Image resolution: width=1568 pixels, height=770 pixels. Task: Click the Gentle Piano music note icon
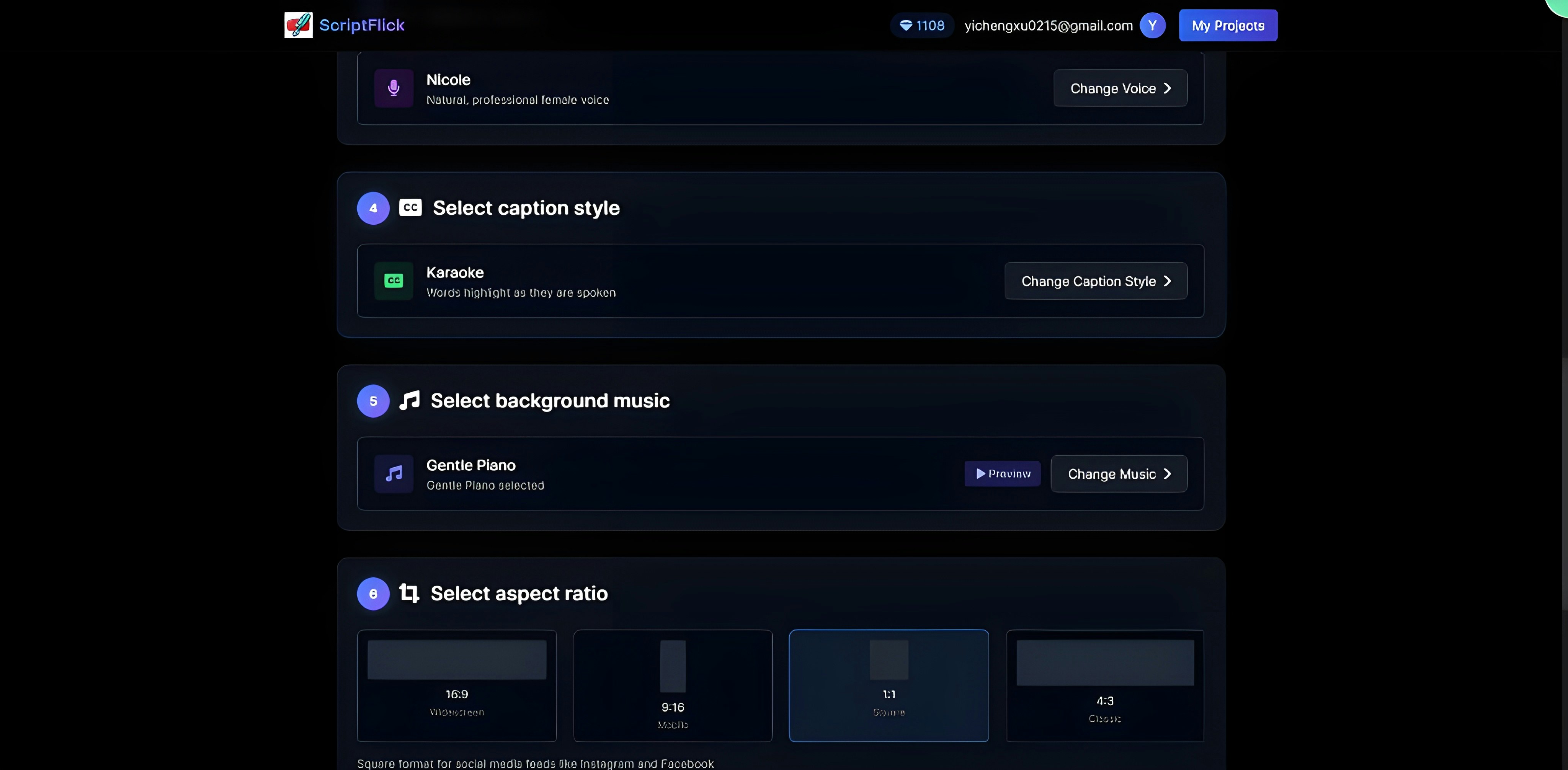[x=394, y=473]
